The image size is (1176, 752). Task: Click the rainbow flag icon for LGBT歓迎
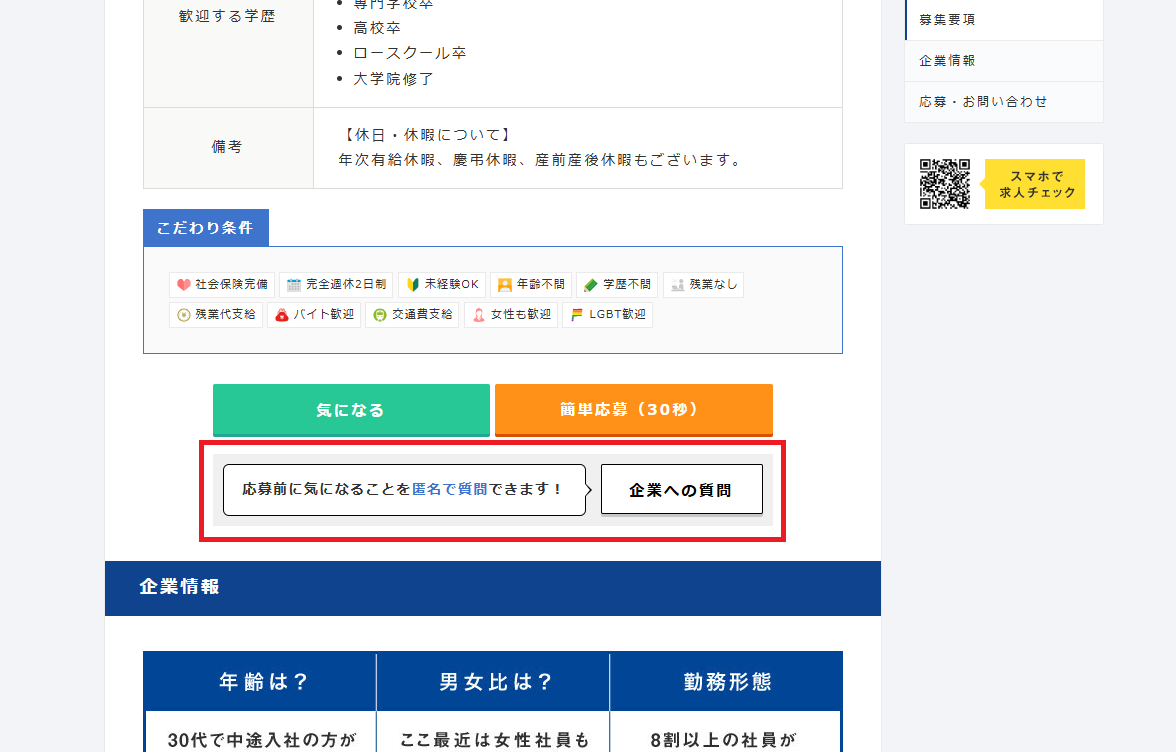pyautogui.click(x=577, y=315)
